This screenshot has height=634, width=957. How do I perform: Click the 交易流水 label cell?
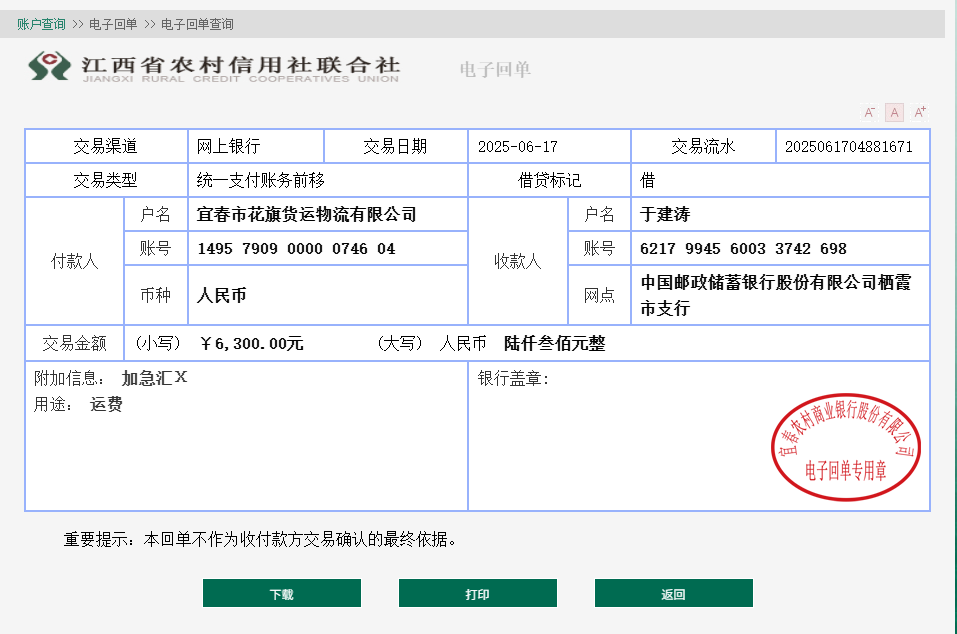click(x=704, y=146)
